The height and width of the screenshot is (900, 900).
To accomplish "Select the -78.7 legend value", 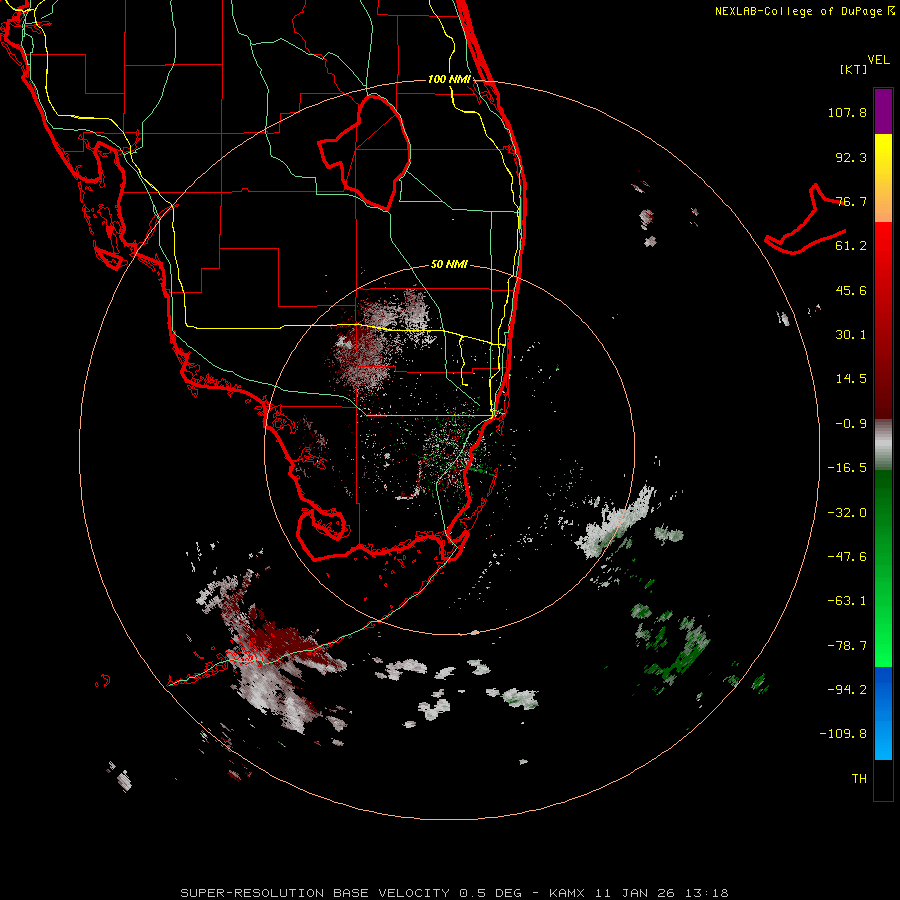I will tap(847, 646).
